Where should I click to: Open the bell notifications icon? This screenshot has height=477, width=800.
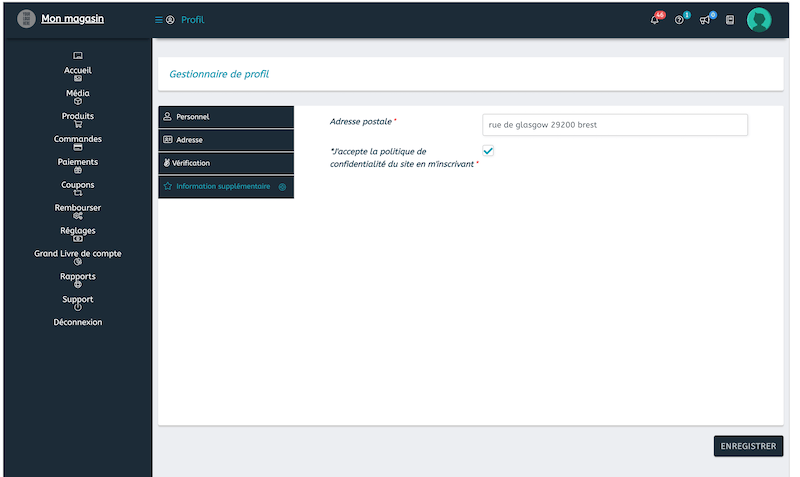click(655, 20)
